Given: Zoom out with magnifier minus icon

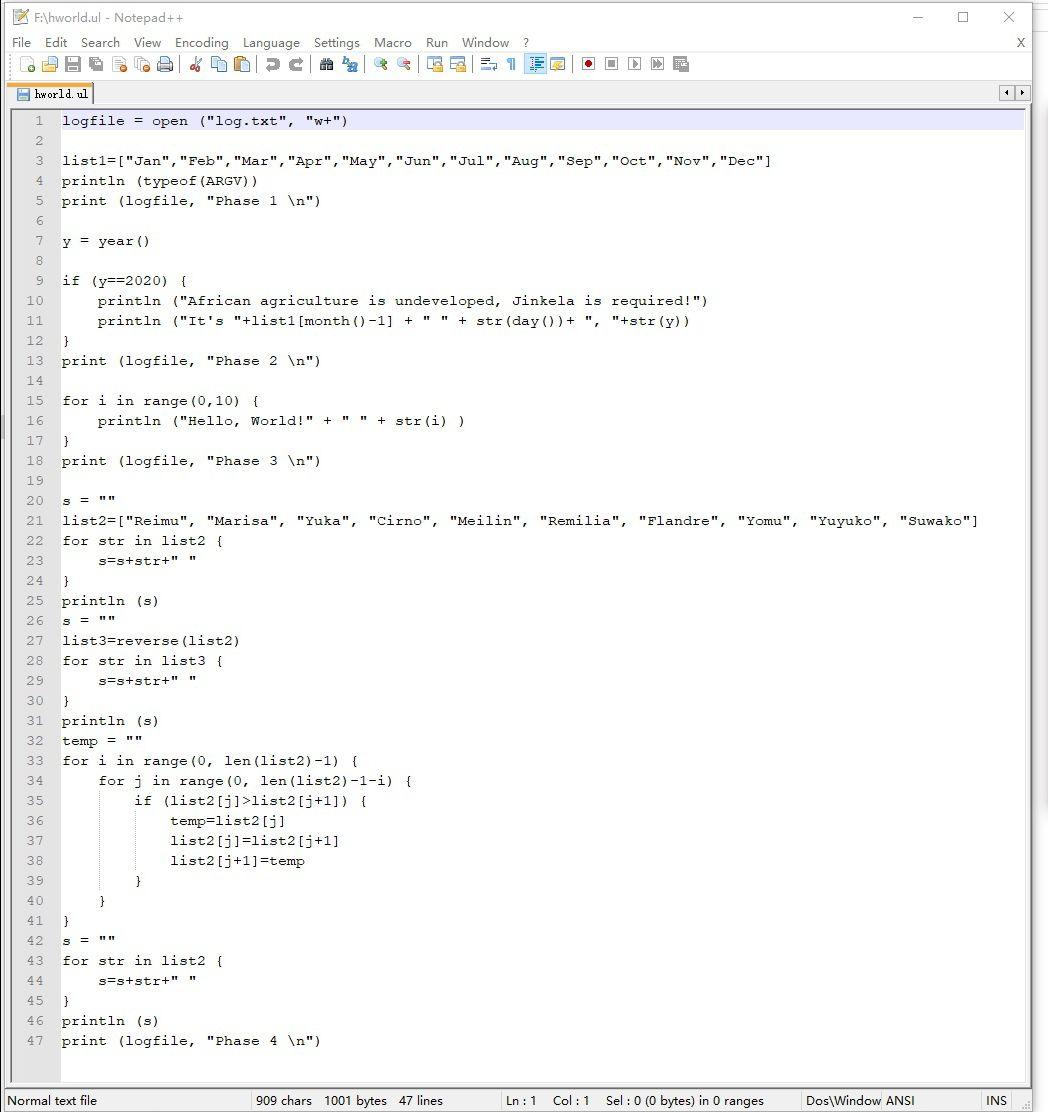Looking at the screenshot, I should click(403, 65).
